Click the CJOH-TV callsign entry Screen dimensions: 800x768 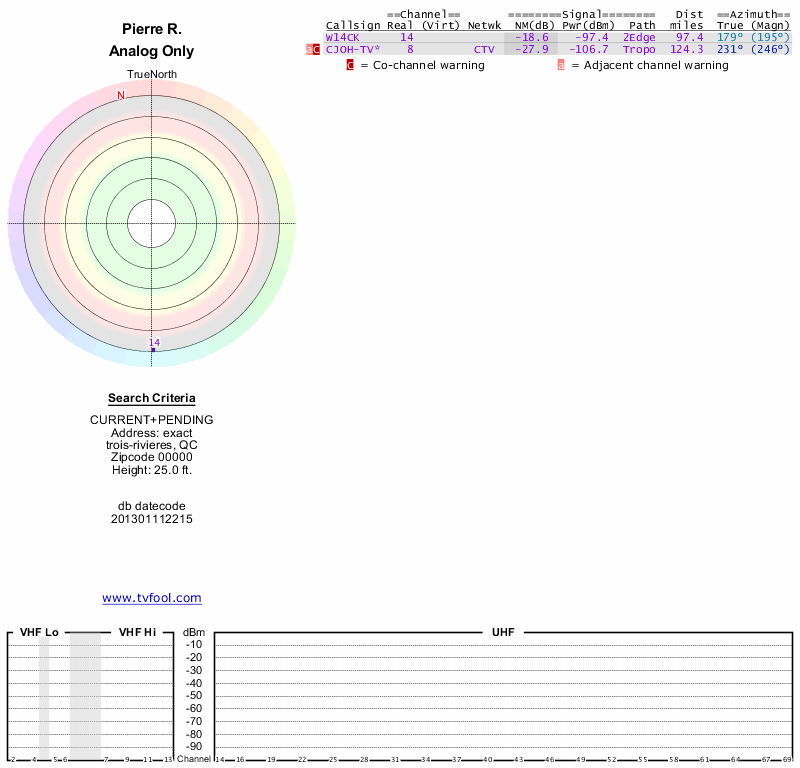pos(352,49)
